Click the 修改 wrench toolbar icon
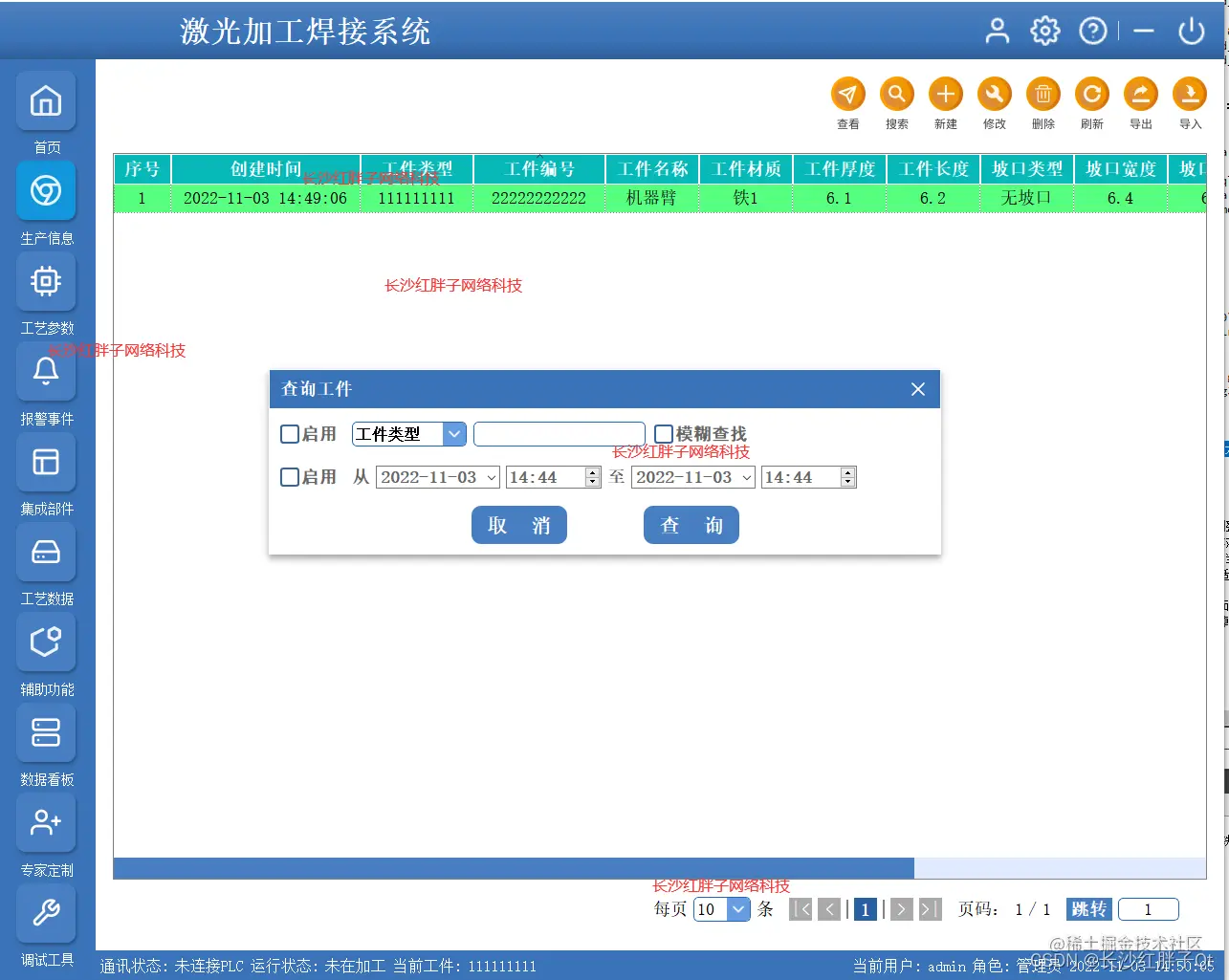 click(995, 95)
